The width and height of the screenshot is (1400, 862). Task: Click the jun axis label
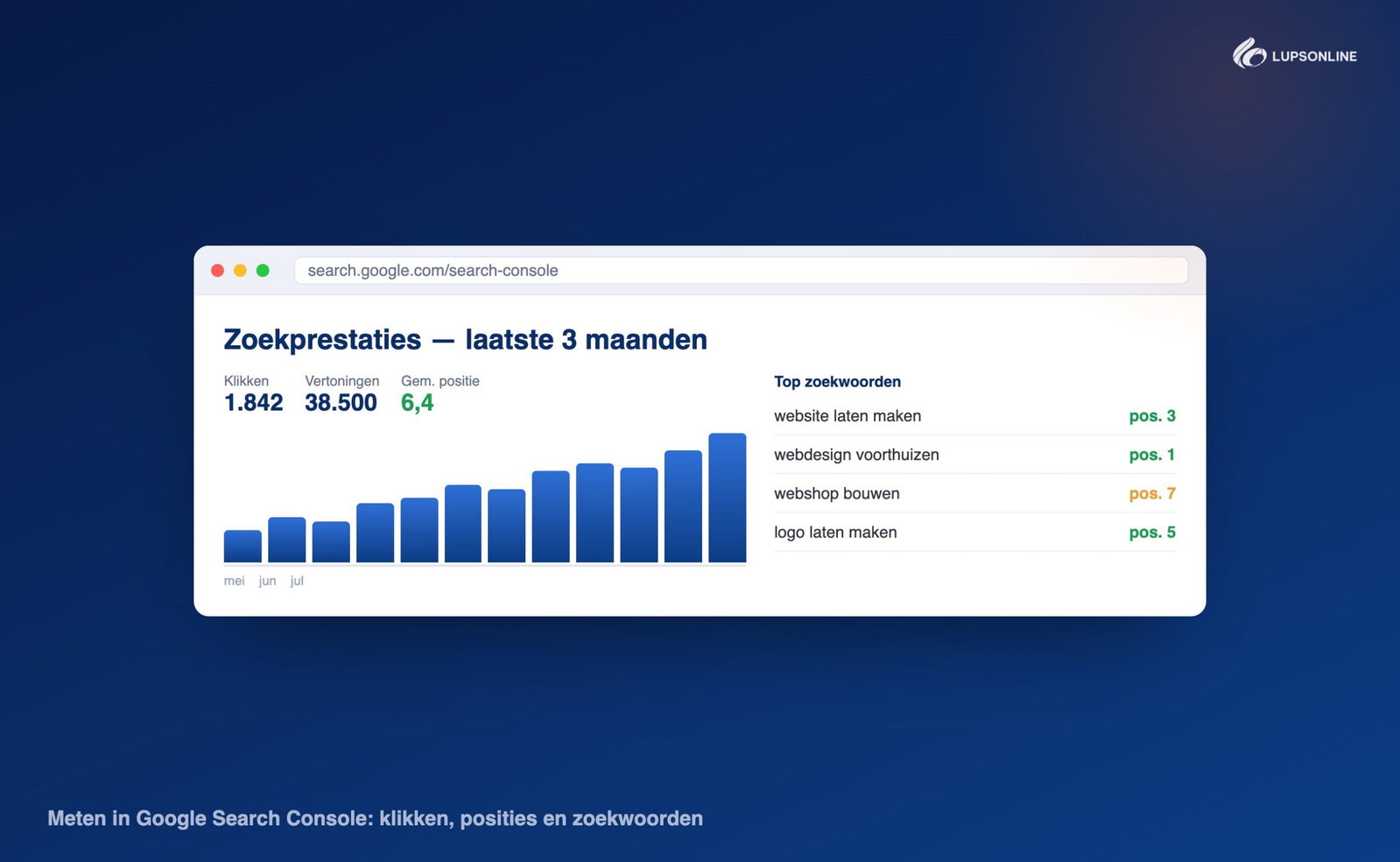pyautogui.click(x=267, y=581)
